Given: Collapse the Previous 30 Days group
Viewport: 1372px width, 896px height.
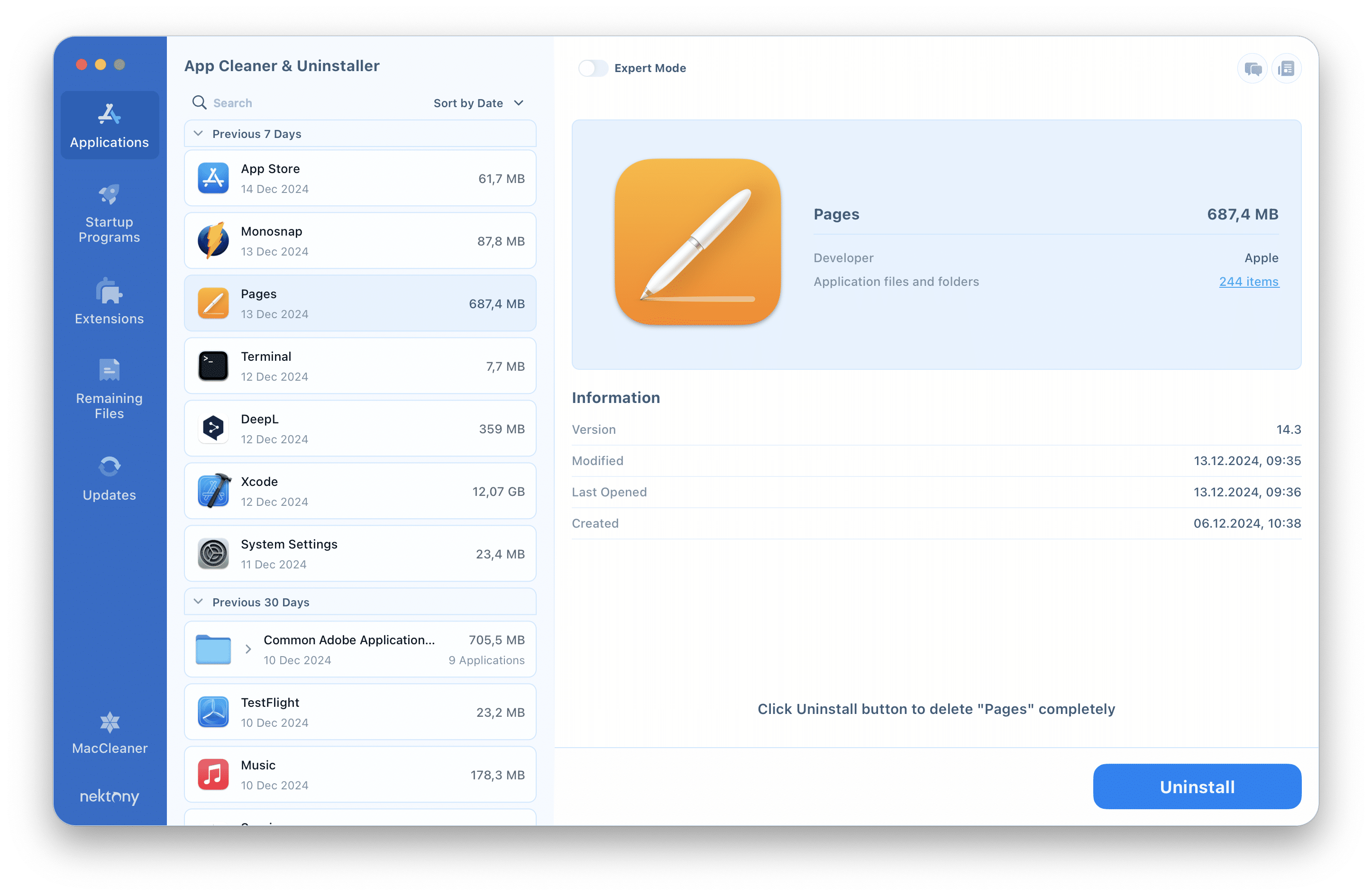Looking at the screenshot, I should tap(198, 602).
